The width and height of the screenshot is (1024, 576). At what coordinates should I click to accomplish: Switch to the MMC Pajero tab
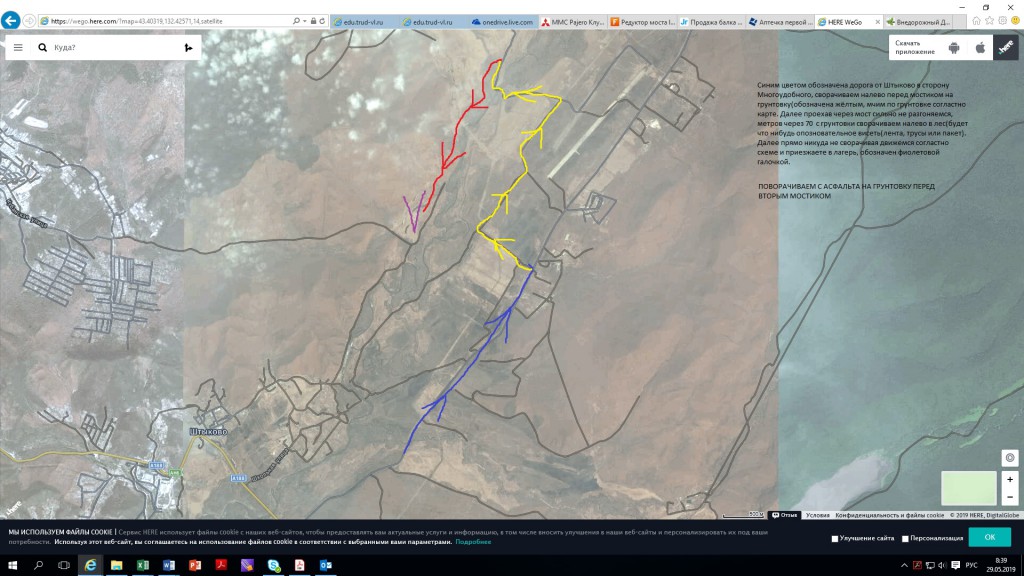571,21
